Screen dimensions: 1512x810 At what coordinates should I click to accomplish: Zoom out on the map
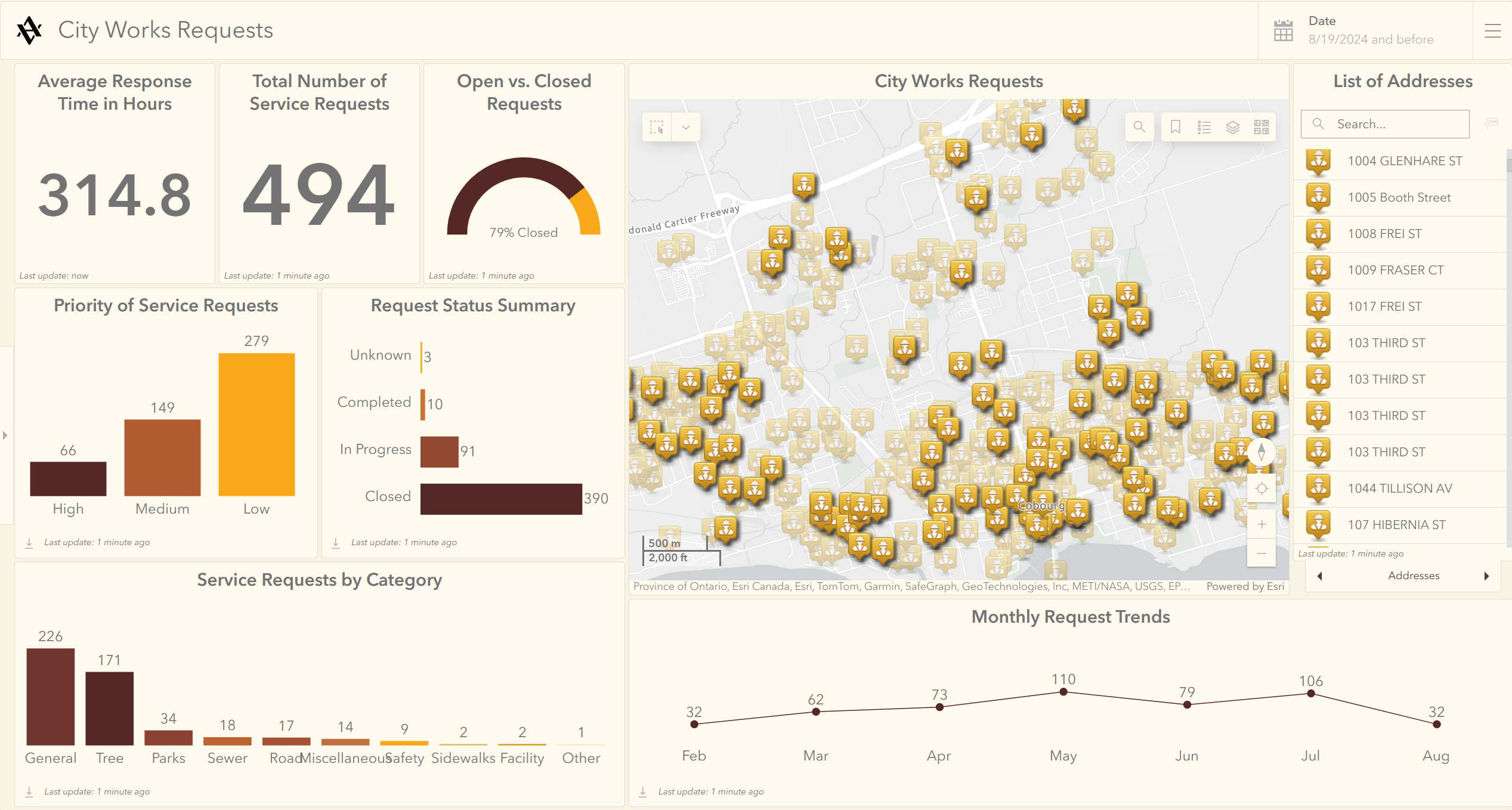1261,554
